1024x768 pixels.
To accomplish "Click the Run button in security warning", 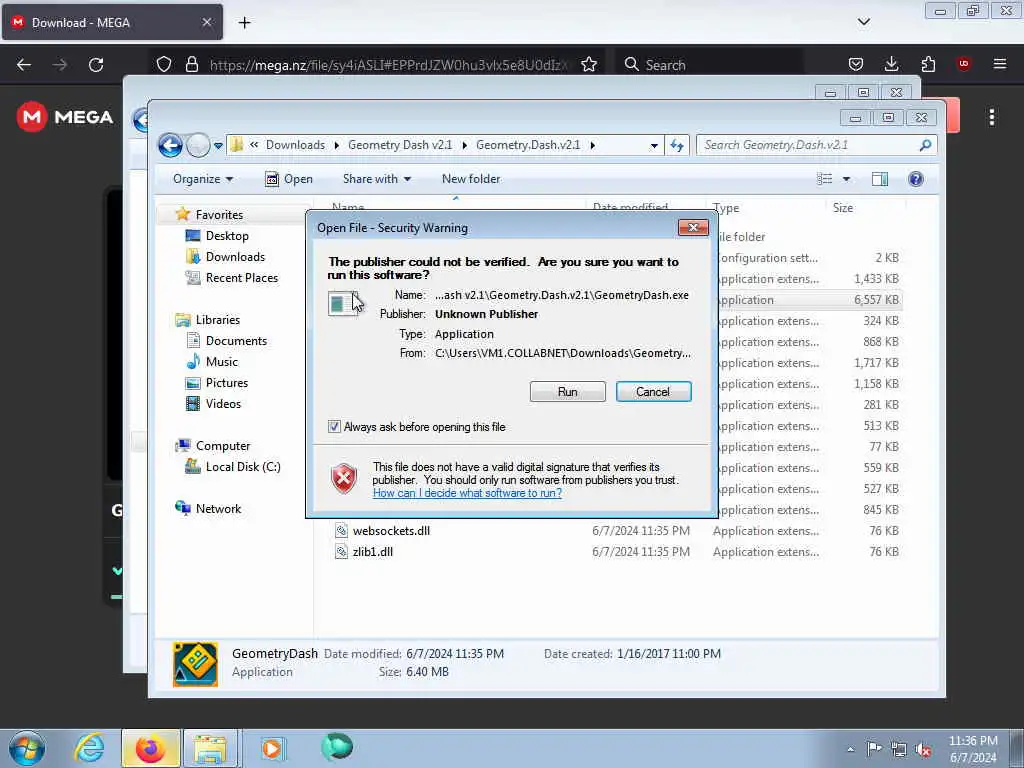I will pos(568,392).
